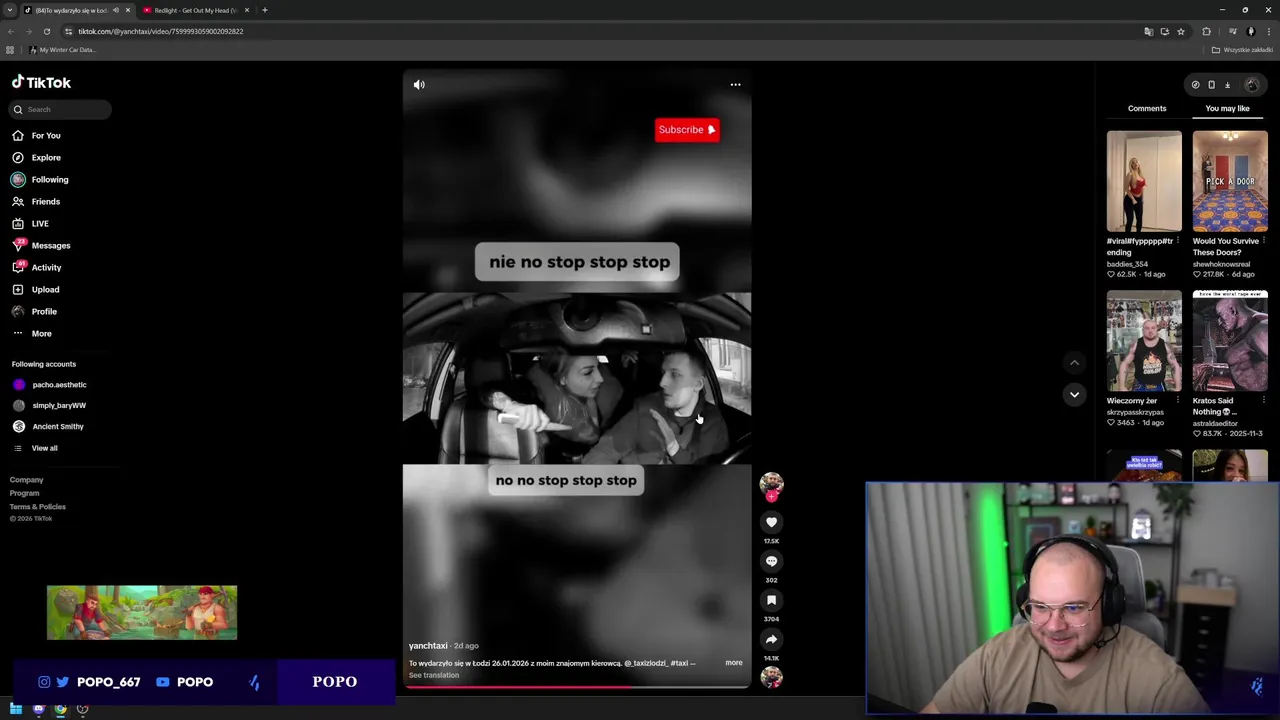Expand the More menu in sidebar

[x=41, y=334]
